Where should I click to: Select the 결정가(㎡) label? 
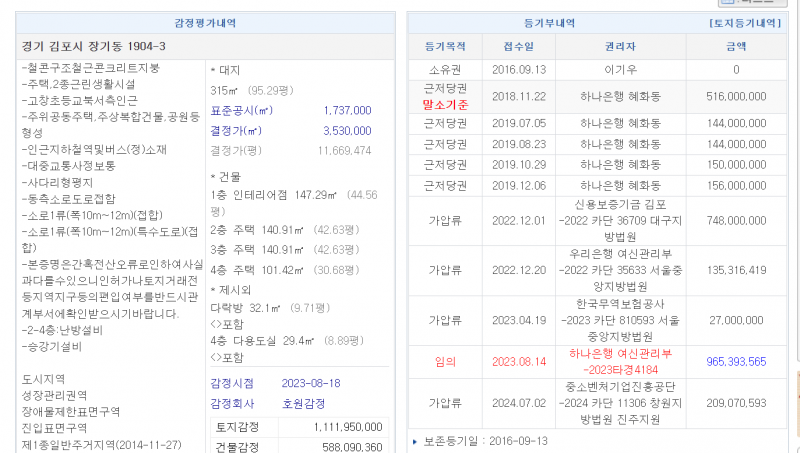point(237,130)
